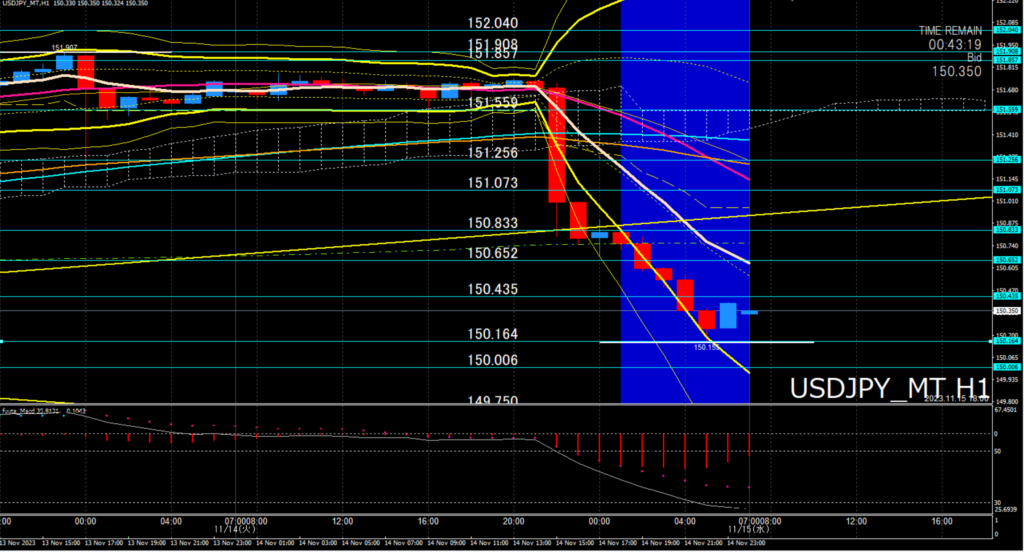Select the cyan 151.559 tag on price axis
This screenshot has height=552, width=1024.
(1006, 110)
